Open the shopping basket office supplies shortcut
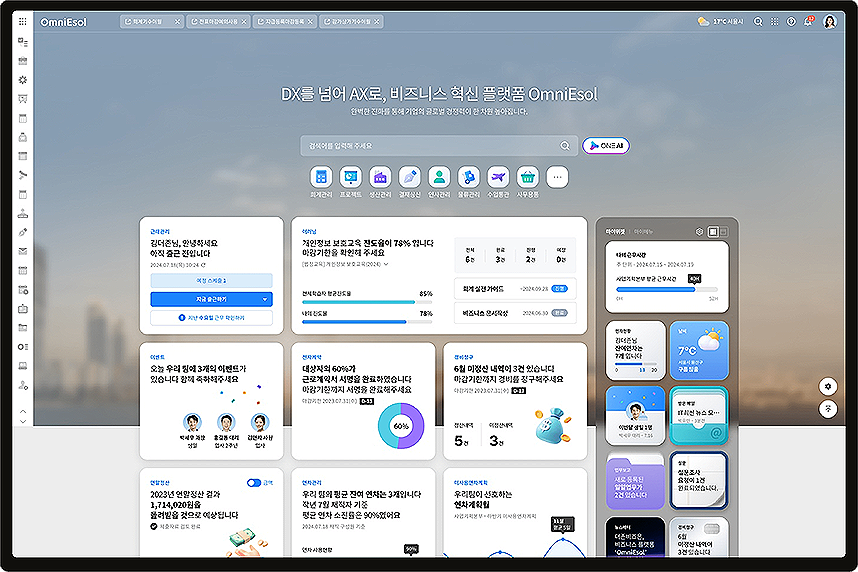 coord(528,177)
